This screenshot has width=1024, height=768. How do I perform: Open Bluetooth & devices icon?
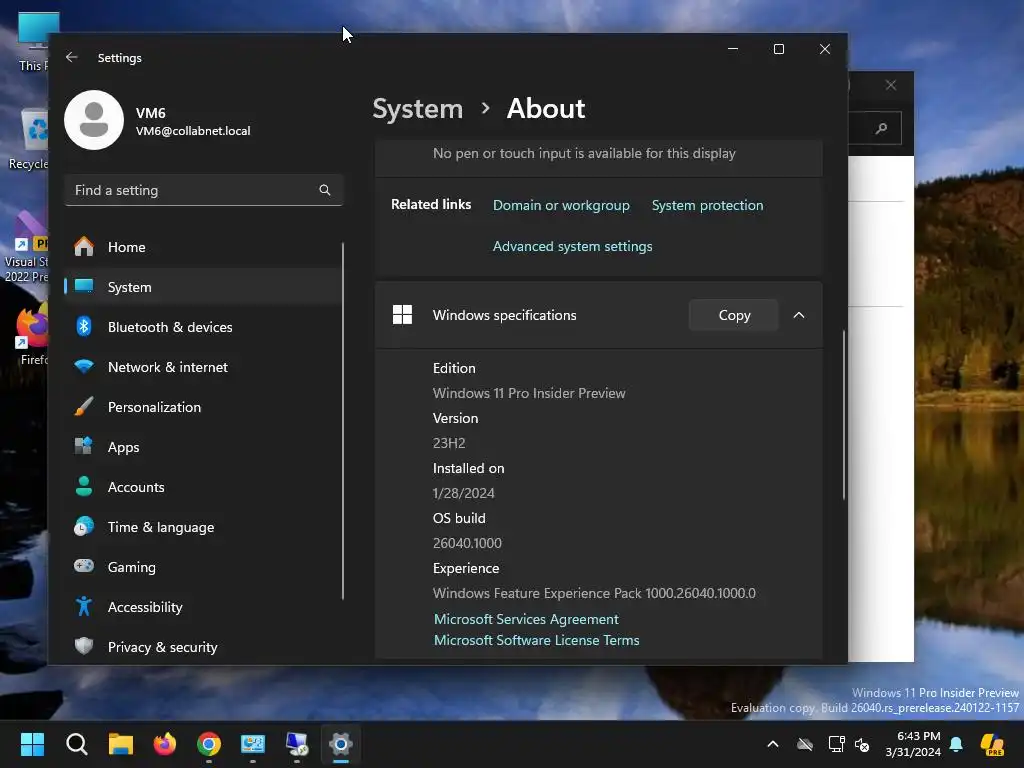pyautogui.click(x=84, y=327)
